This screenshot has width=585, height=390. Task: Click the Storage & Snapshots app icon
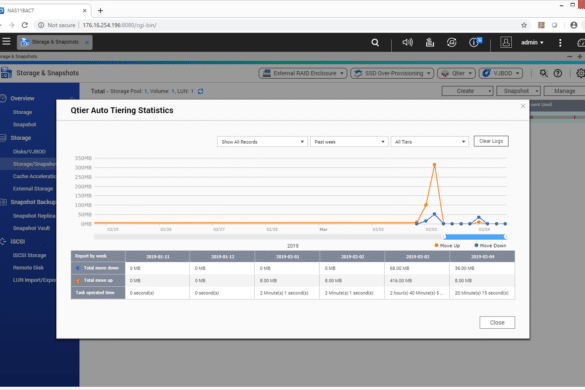pyautogui.click(x=6, y=73)
